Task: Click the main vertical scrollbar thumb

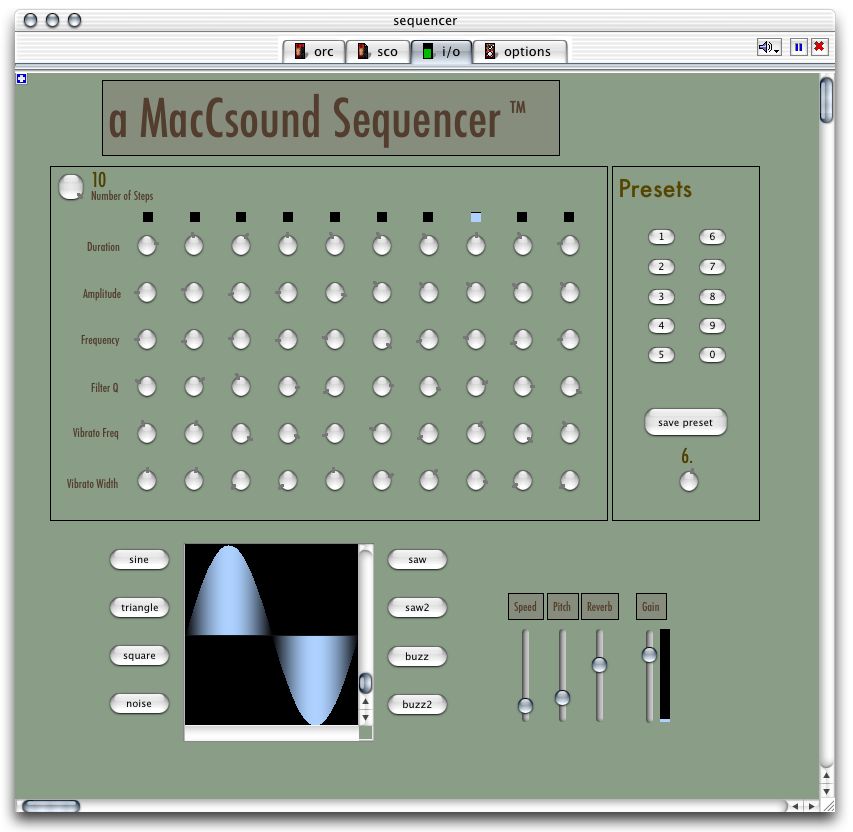Action: [826, 100]
